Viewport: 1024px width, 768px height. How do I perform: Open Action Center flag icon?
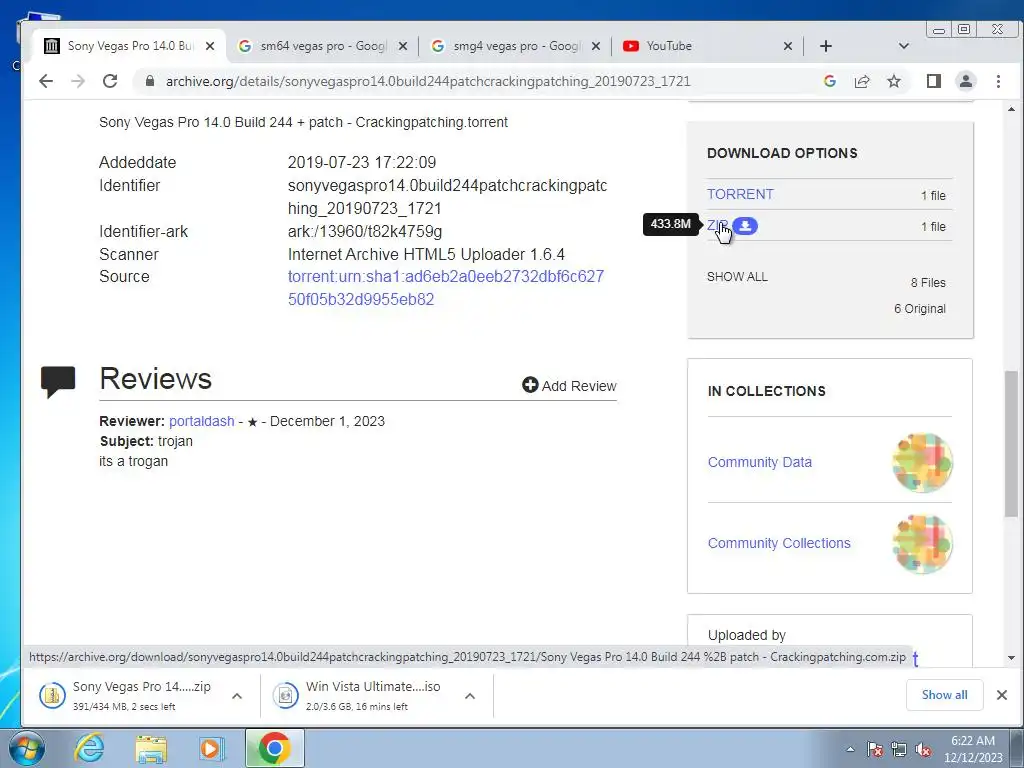tap(875, 749)
